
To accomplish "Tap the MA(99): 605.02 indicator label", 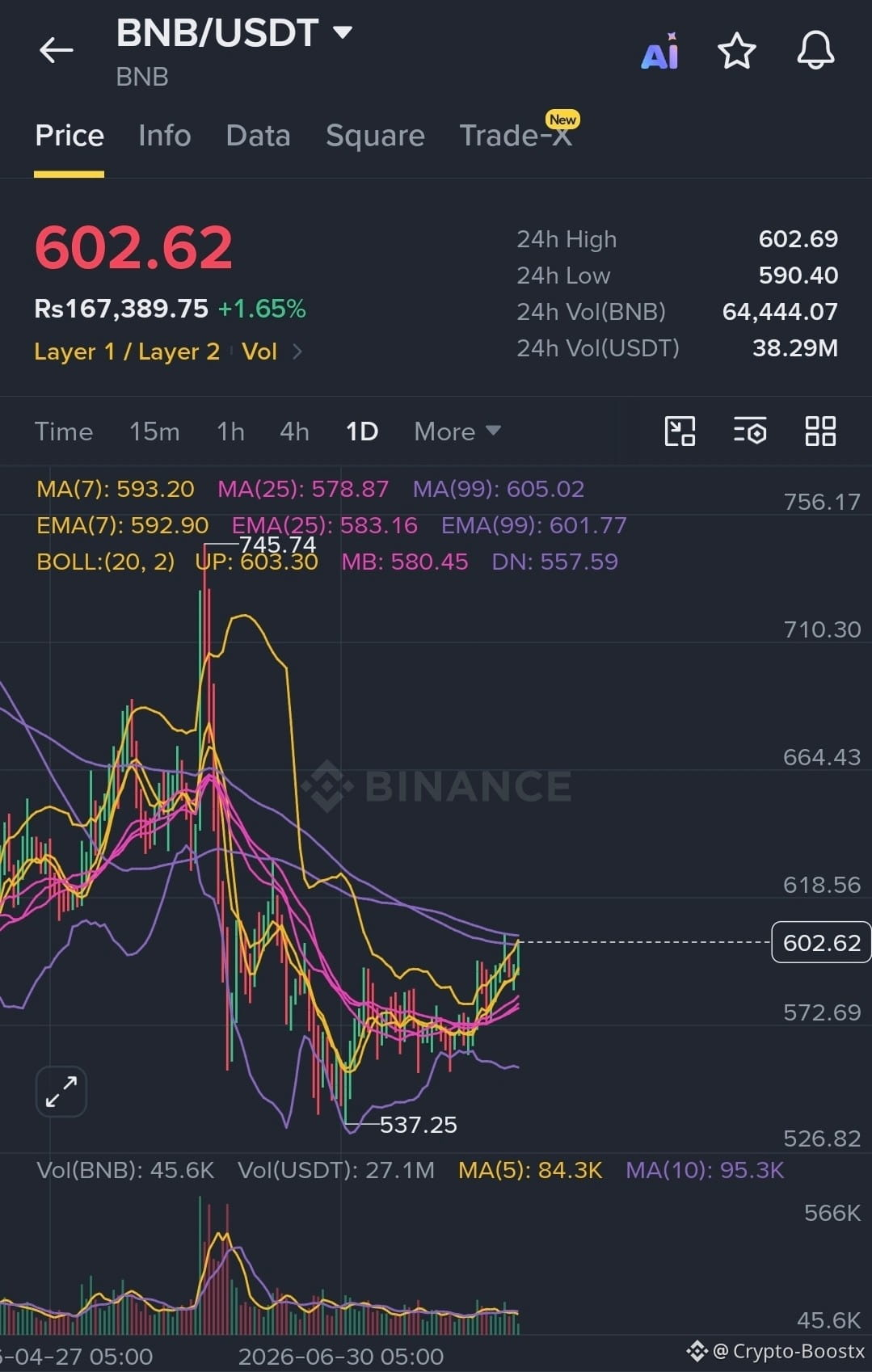I will pos(499,489).
